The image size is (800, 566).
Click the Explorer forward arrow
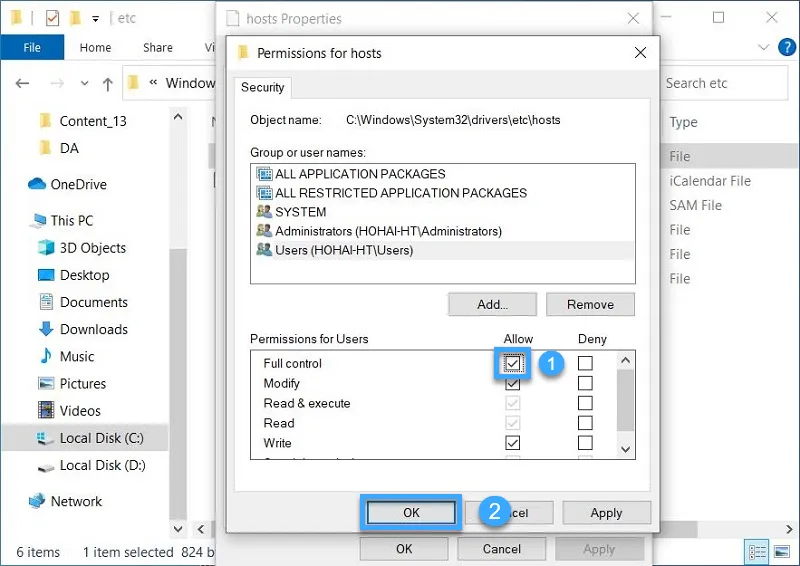click(57, 83)
